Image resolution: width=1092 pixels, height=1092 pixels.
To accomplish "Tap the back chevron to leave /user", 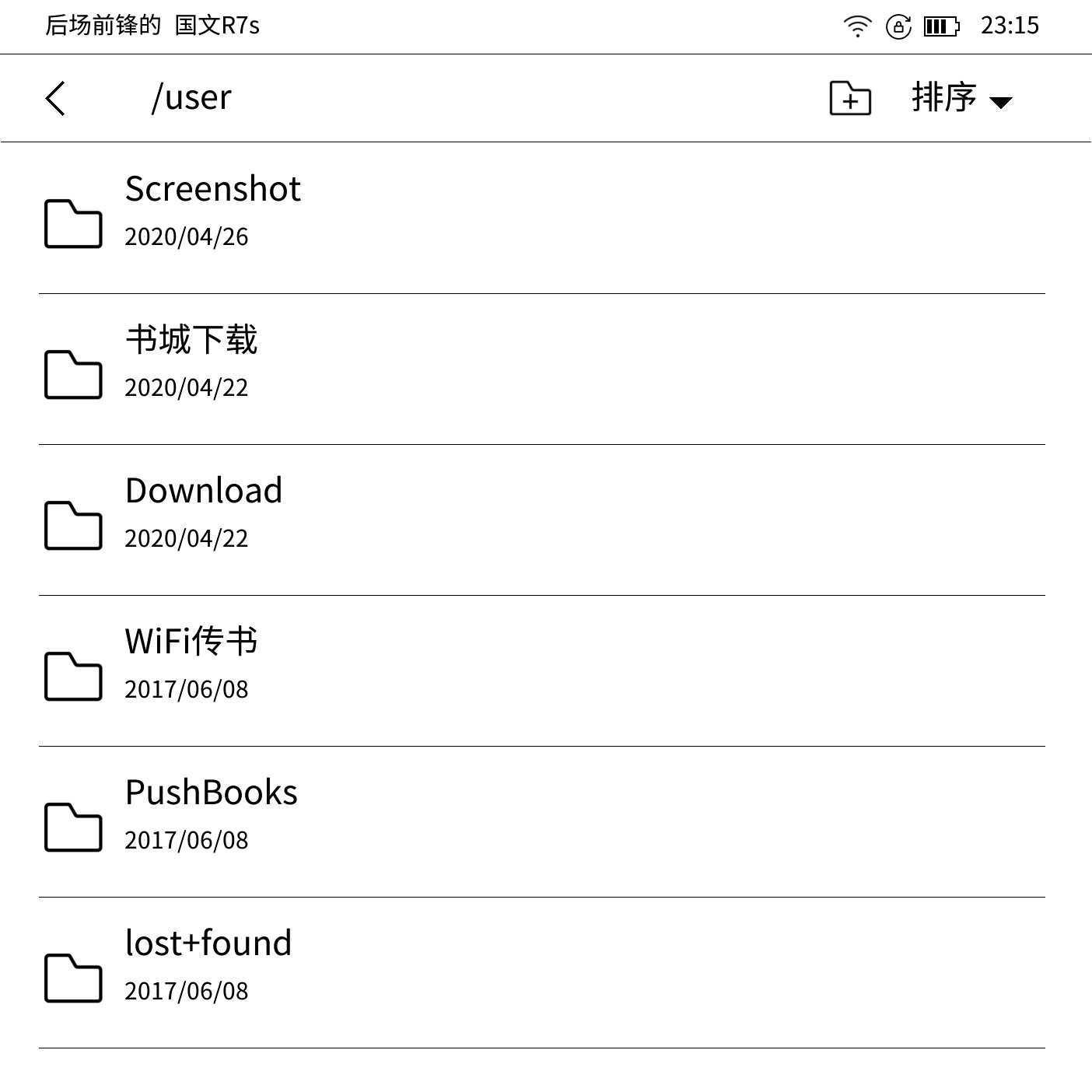I will (x=54, y=100).
